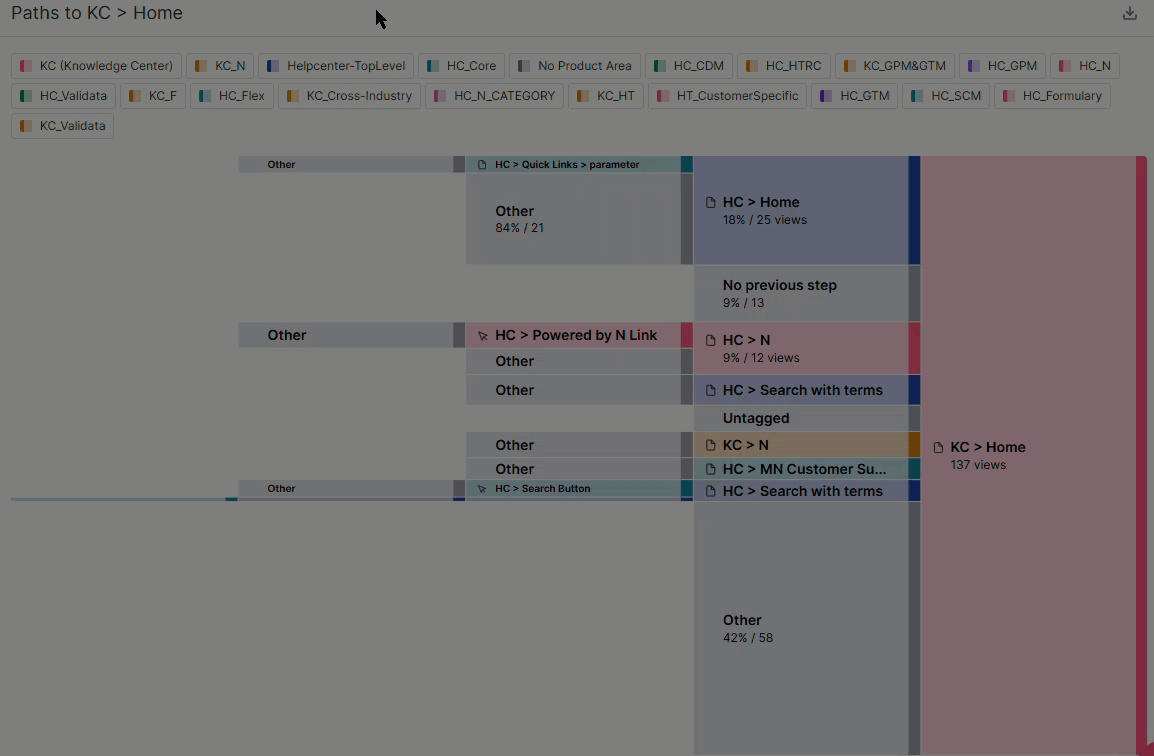Click page icon beside KC > Home node
The width and height of the screenshot is (1154, 756).
point(938,448)
